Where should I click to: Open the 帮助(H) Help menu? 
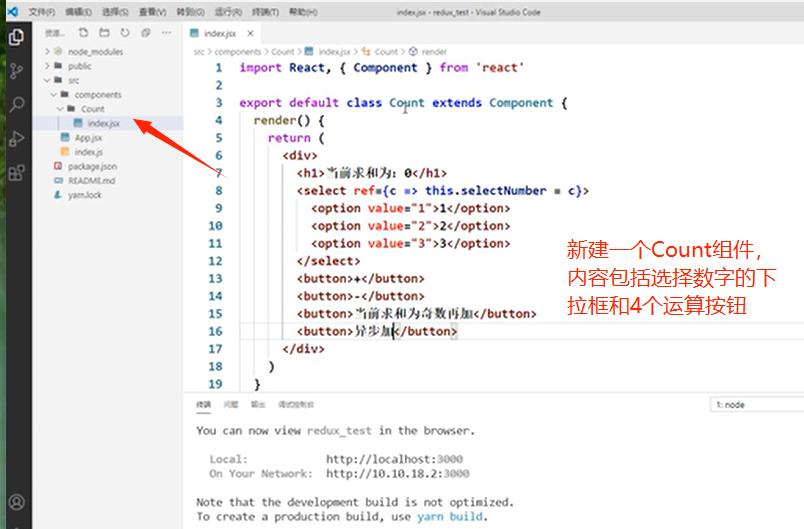coord(303,12)
